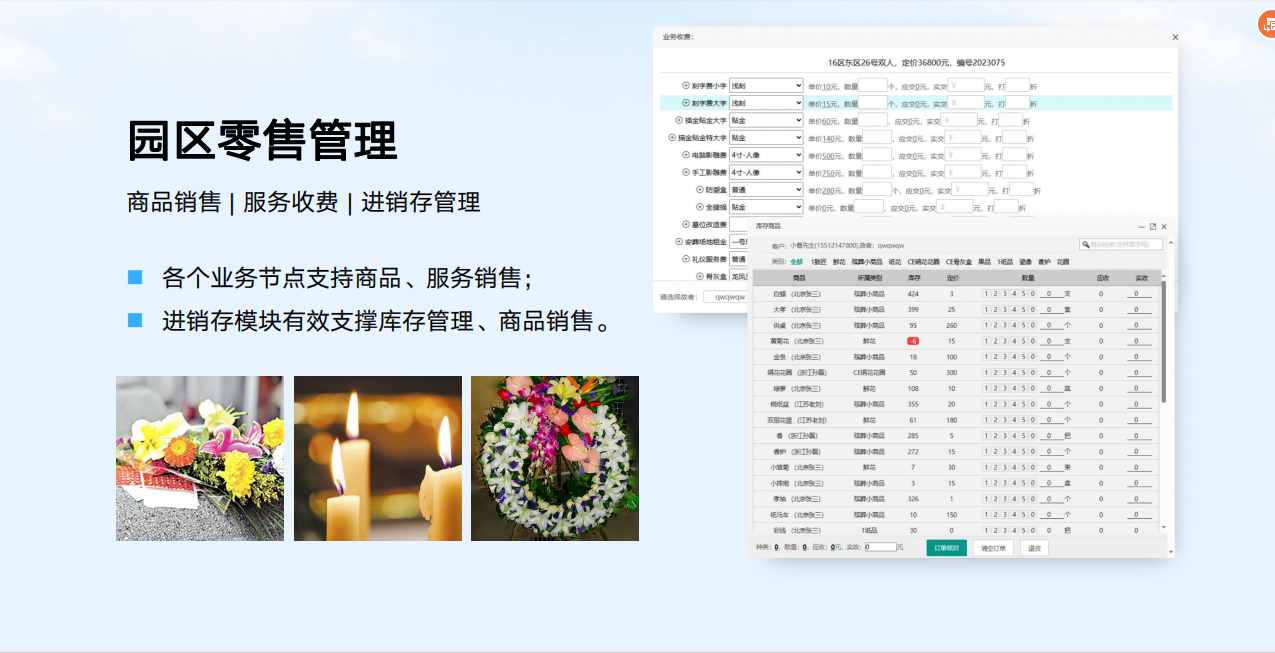The image size is (1275, 653).
Task: Click the 定价 column header
Action: pos(953,278)
